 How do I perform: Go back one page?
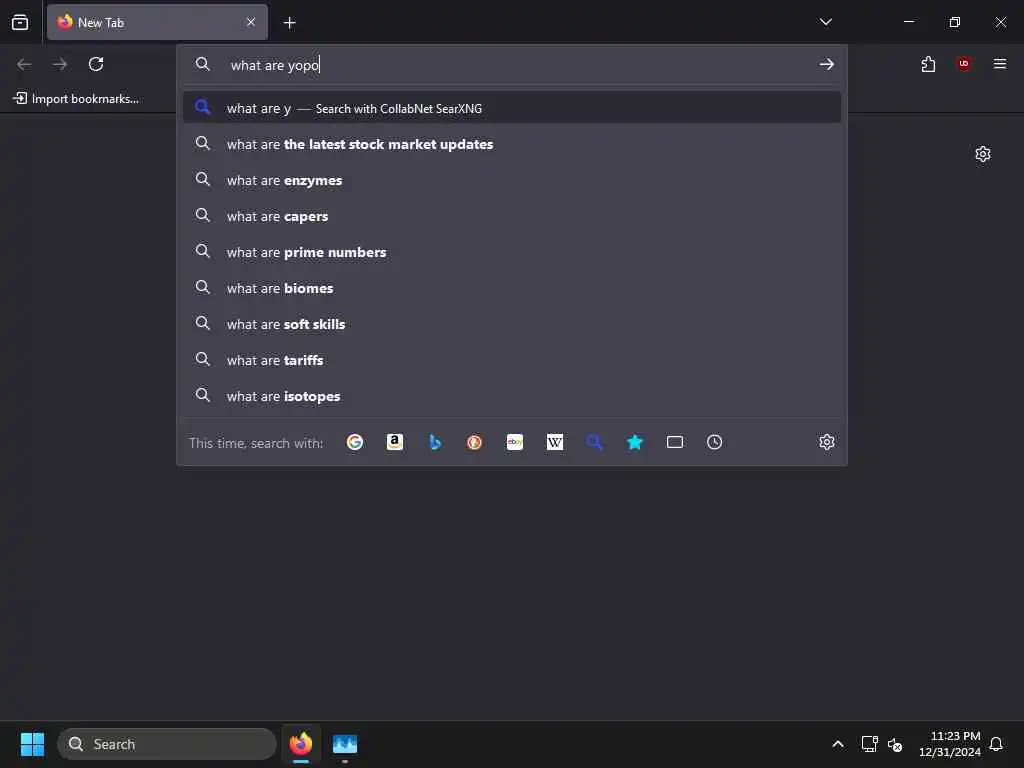[24, 64]
